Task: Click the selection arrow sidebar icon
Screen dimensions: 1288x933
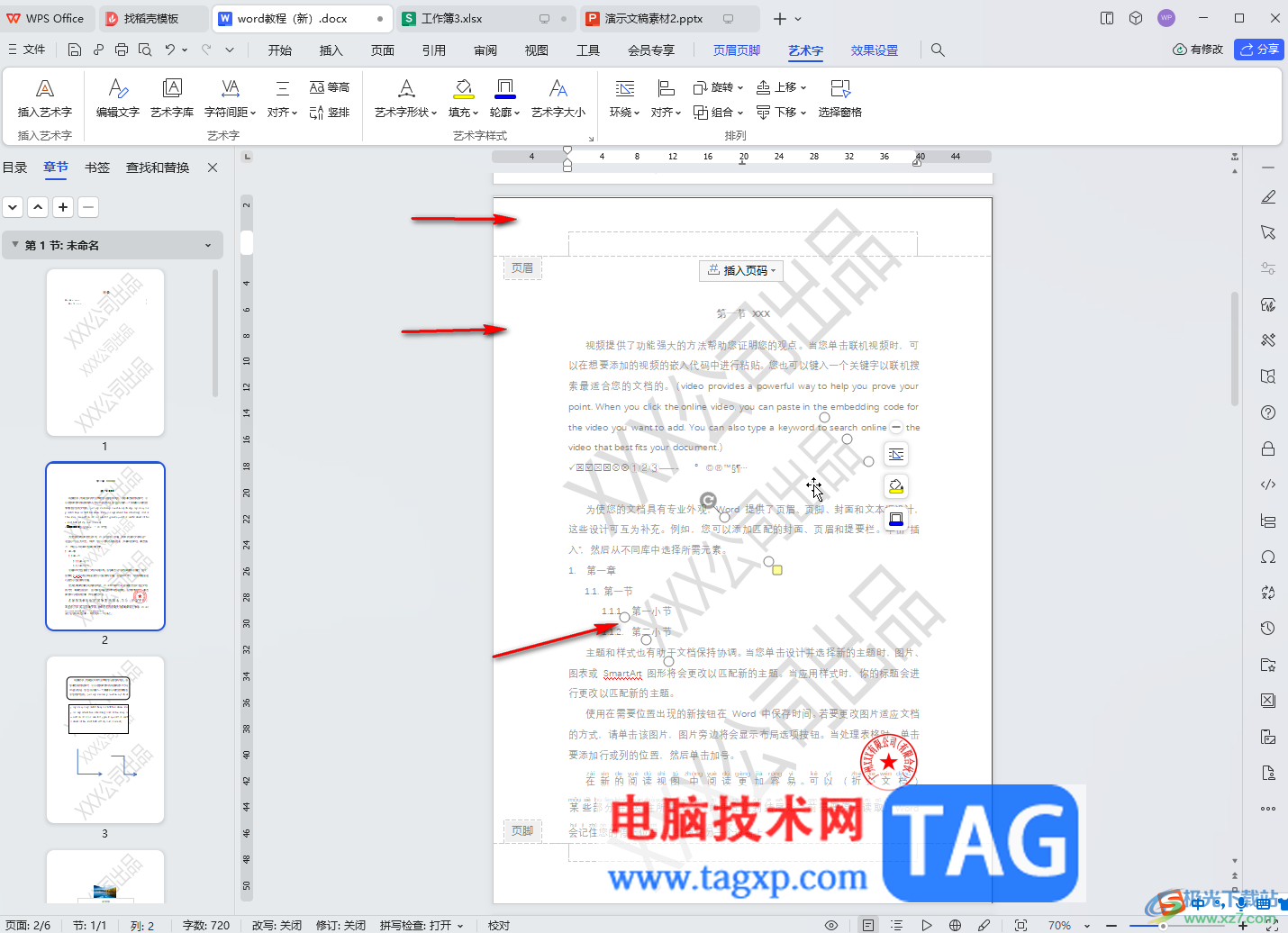Action: coord(1268,232)
